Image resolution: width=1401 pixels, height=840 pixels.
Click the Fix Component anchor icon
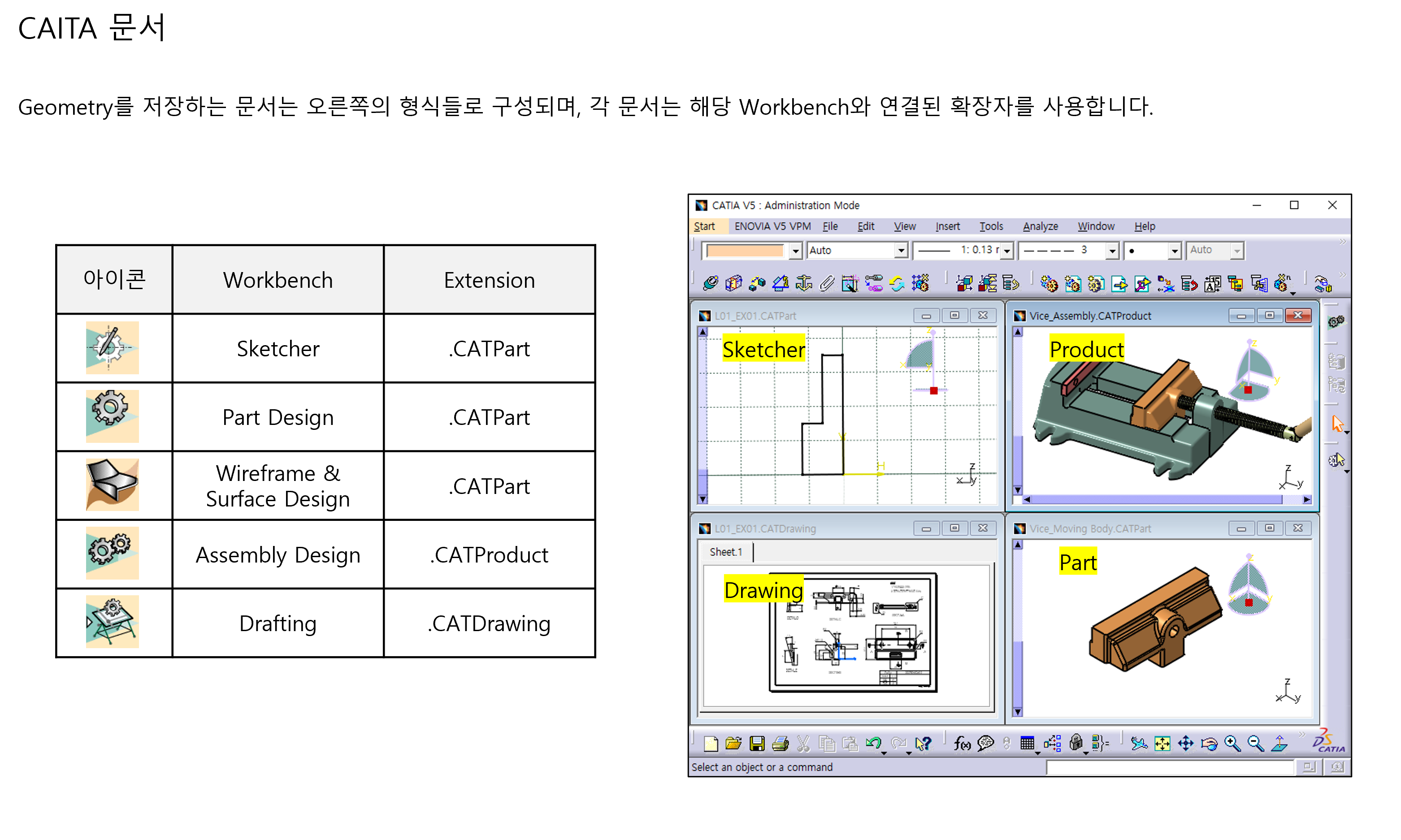point(803,283)
